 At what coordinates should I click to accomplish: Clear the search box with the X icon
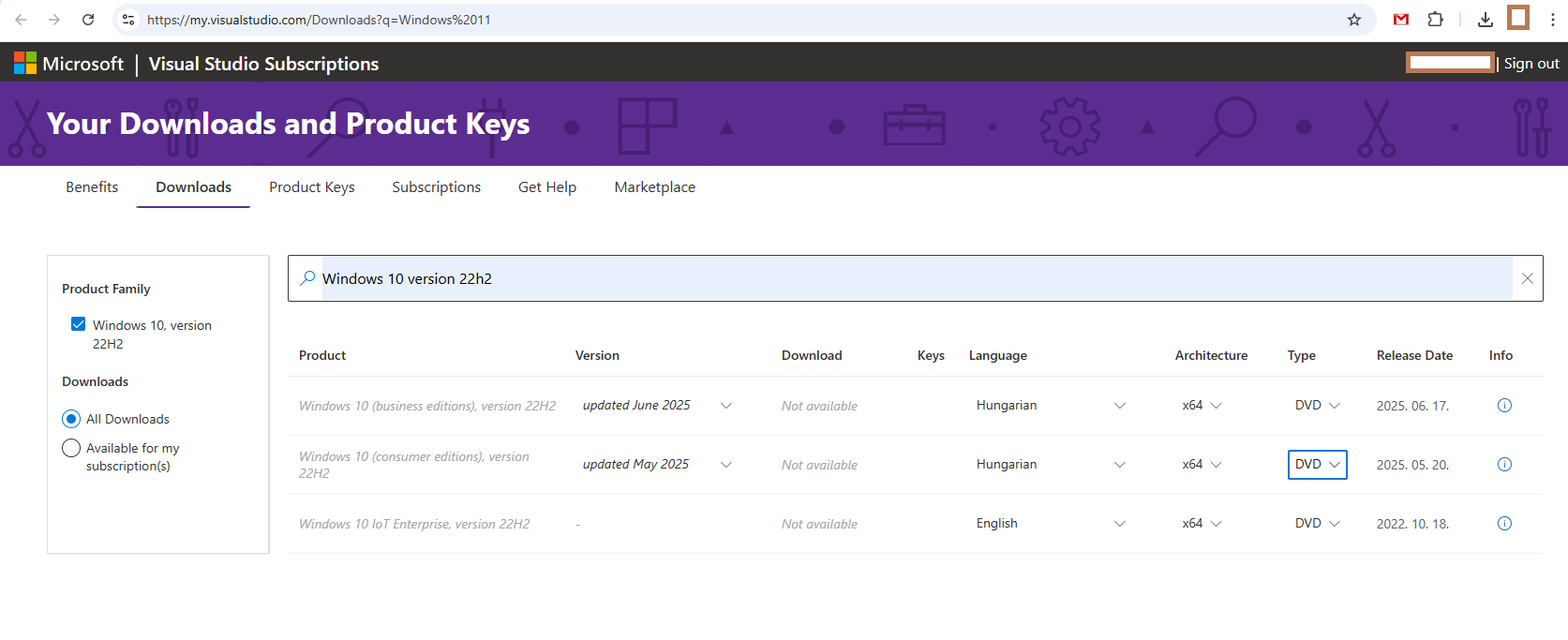[x=1528, y=278]
